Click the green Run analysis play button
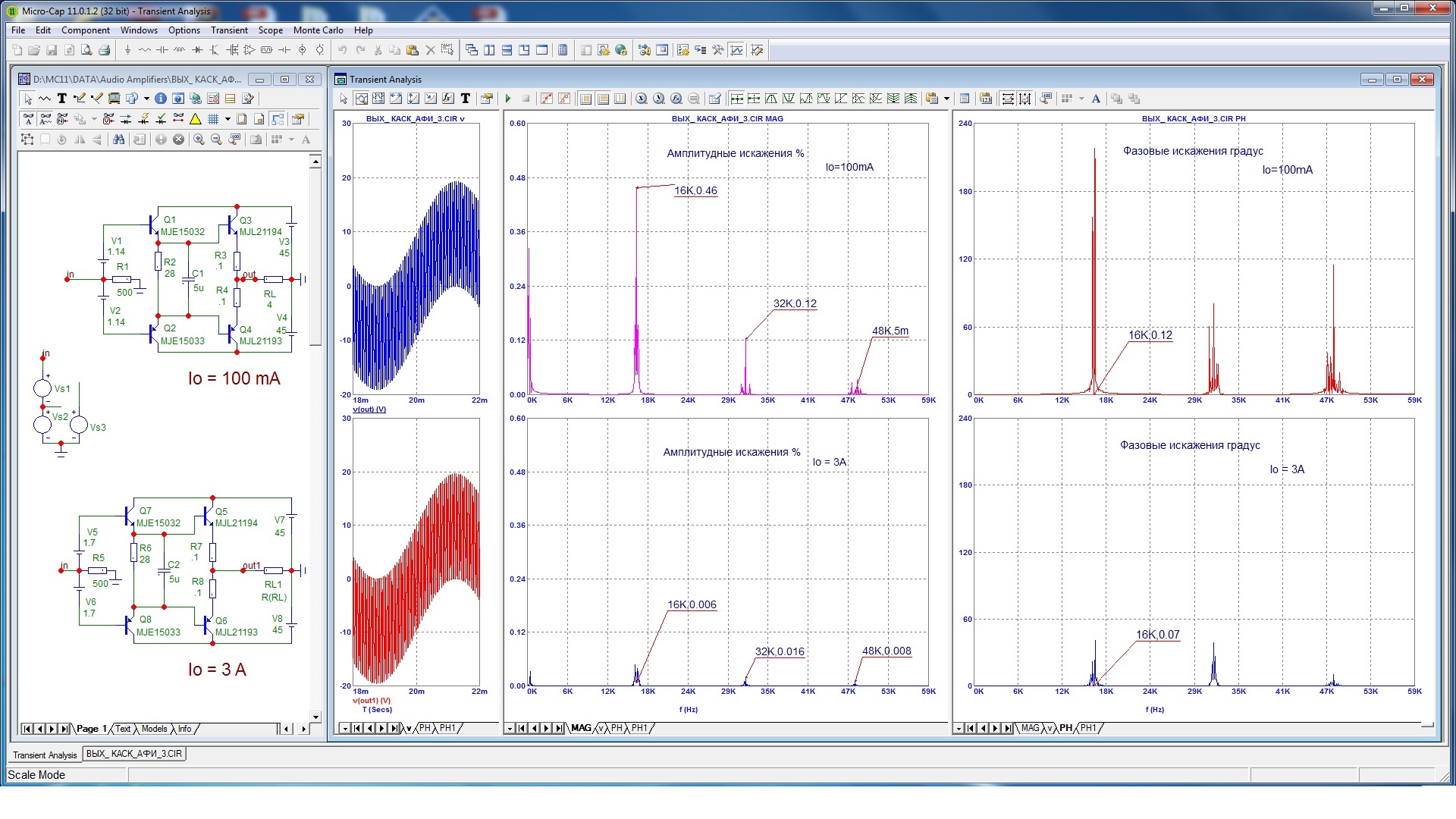 508,99
